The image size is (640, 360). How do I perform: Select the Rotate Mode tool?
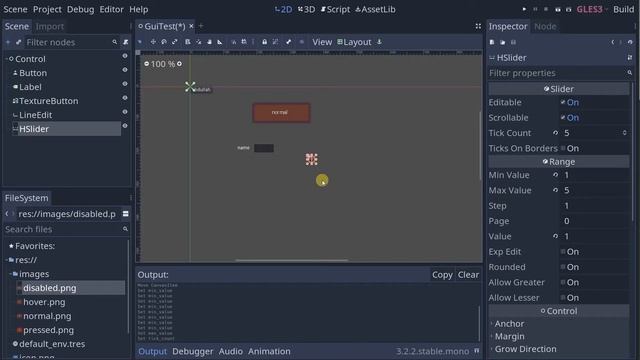coord(164,42)
